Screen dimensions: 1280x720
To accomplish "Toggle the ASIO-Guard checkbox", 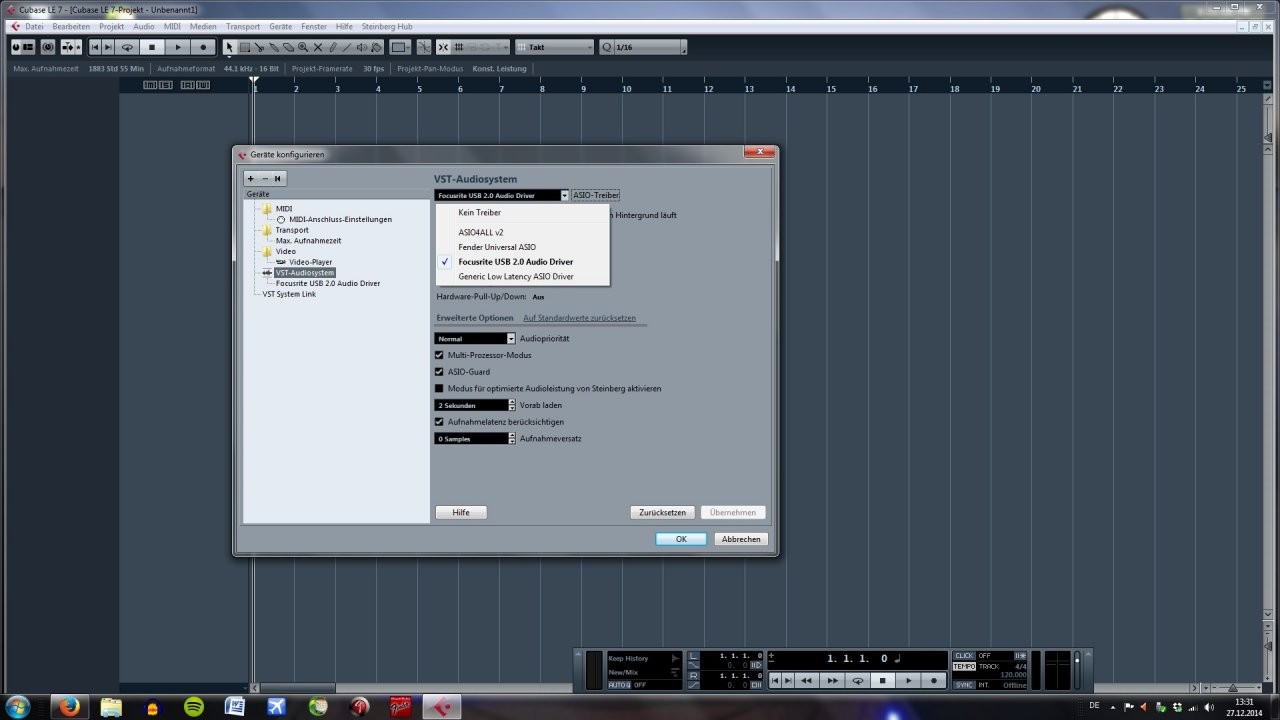I will (439, 372).
